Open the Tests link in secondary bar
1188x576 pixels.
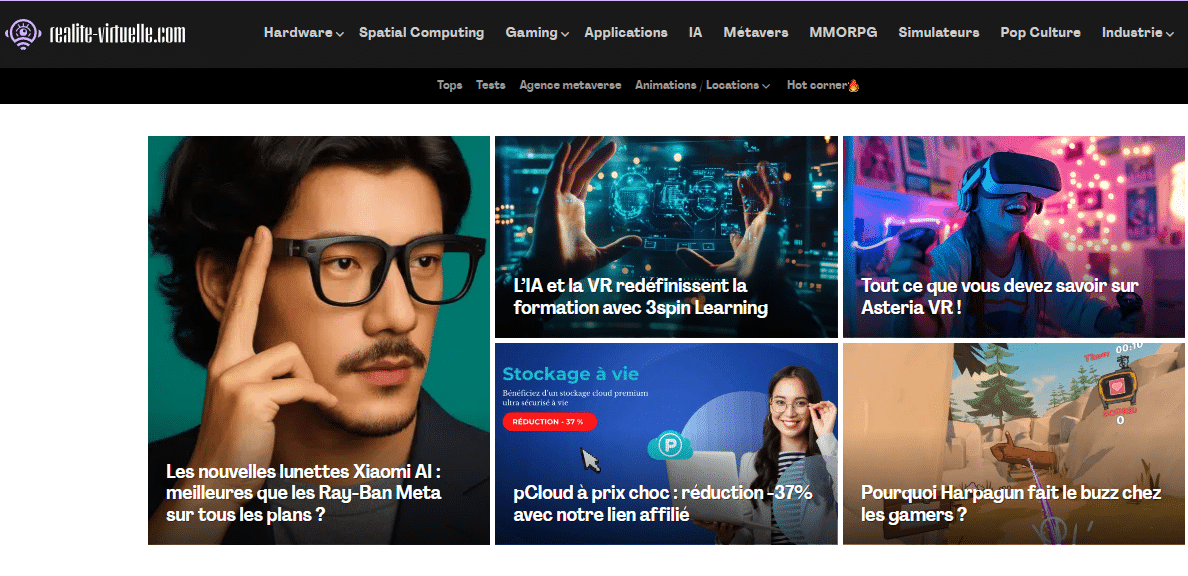pos(490,85)
